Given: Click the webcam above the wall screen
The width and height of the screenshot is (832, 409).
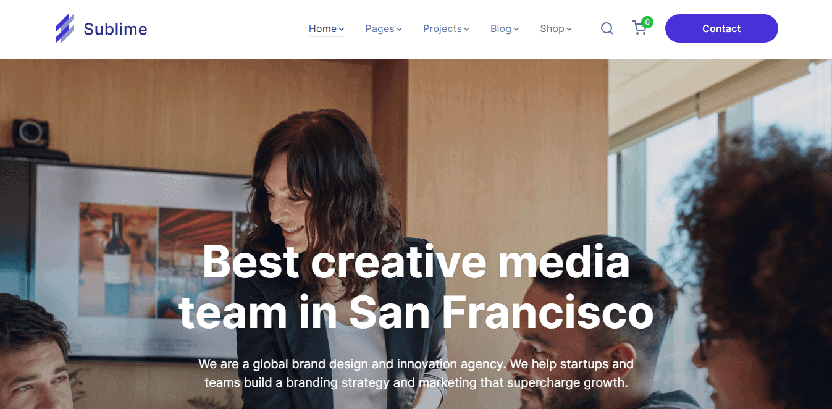Looking at the screenshot, I should [x=31, y=134].
